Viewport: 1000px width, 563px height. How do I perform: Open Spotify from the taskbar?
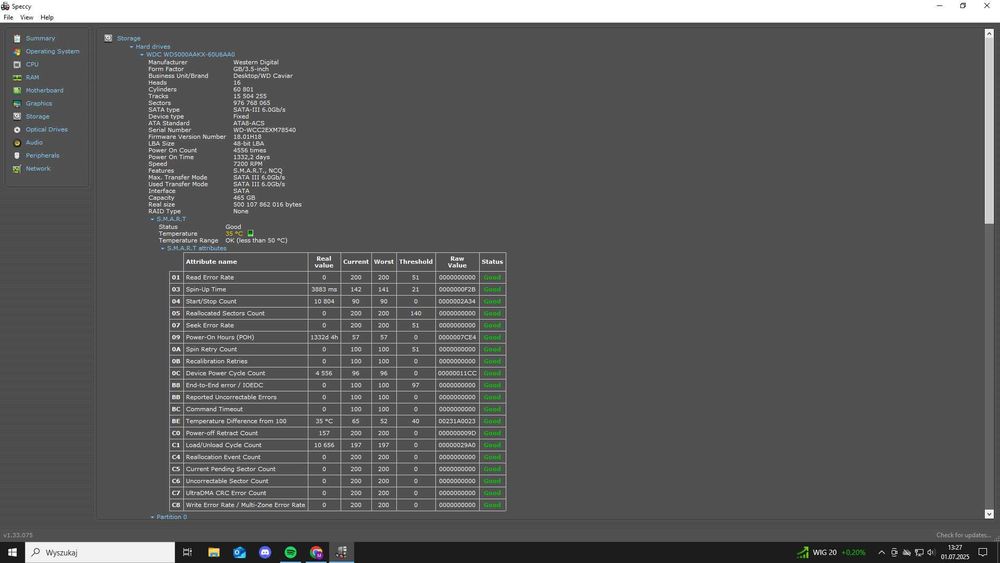[290, 552]
